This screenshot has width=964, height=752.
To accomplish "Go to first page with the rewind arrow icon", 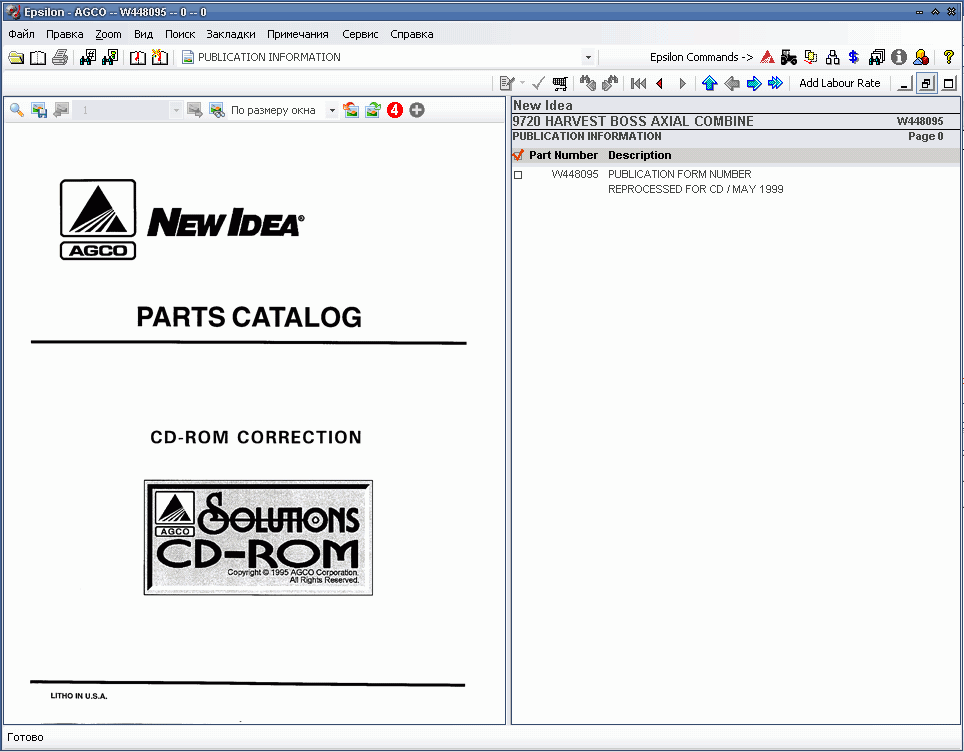I will 638,83.
